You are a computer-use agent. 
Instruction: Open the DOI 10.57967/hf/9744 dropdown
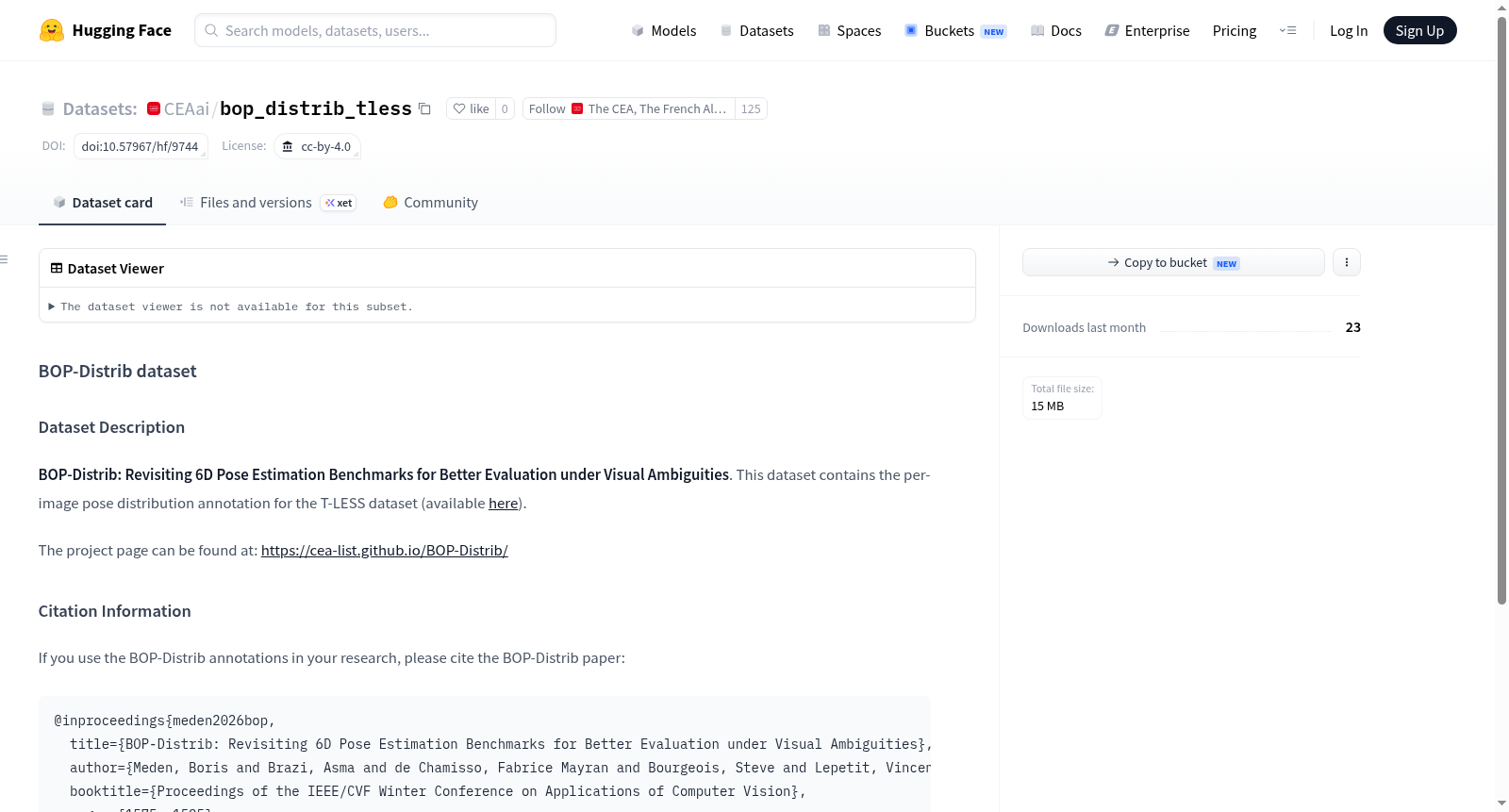[x=141, y=146]
